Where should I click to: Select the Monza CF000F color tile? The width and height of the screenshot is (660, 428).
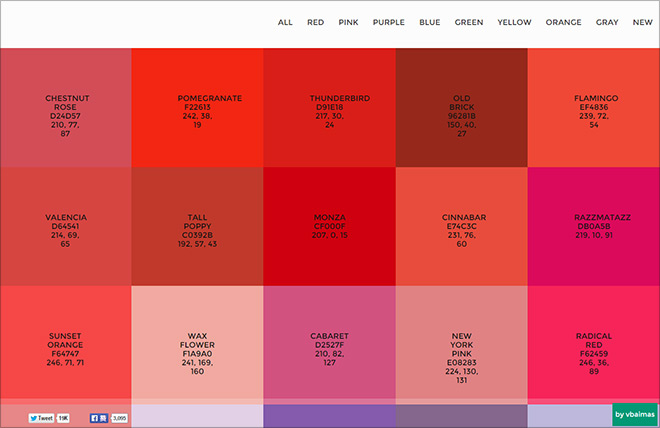(330, 226)
